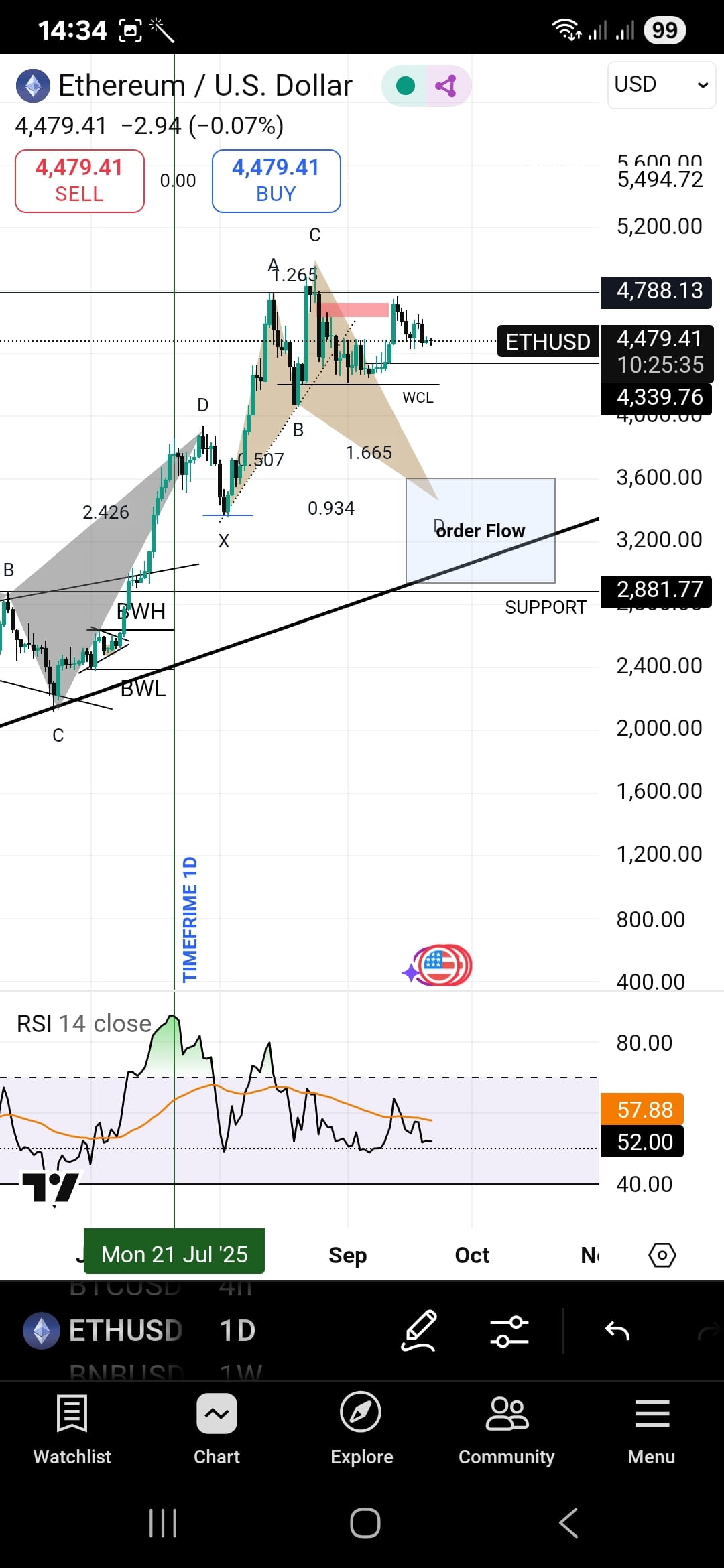Viewport: 724px width, 1568px height.
Task: Tap the TIMEFRIME 1D vertical text
Action: [190, 919]
